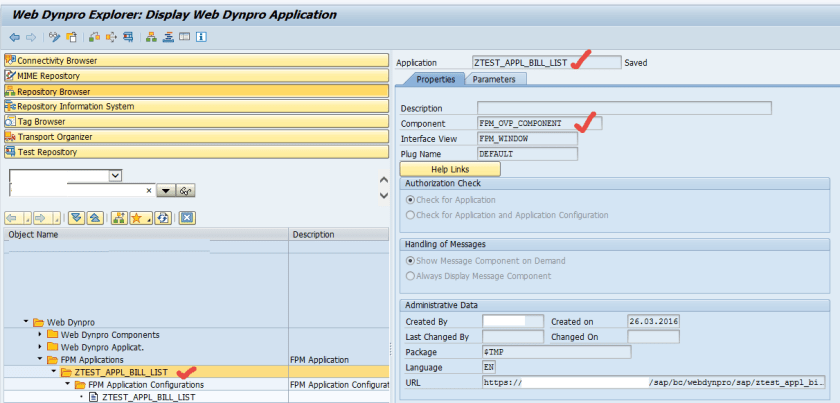
Task: Select Always Display Message Component option
Action: point(408,276)
